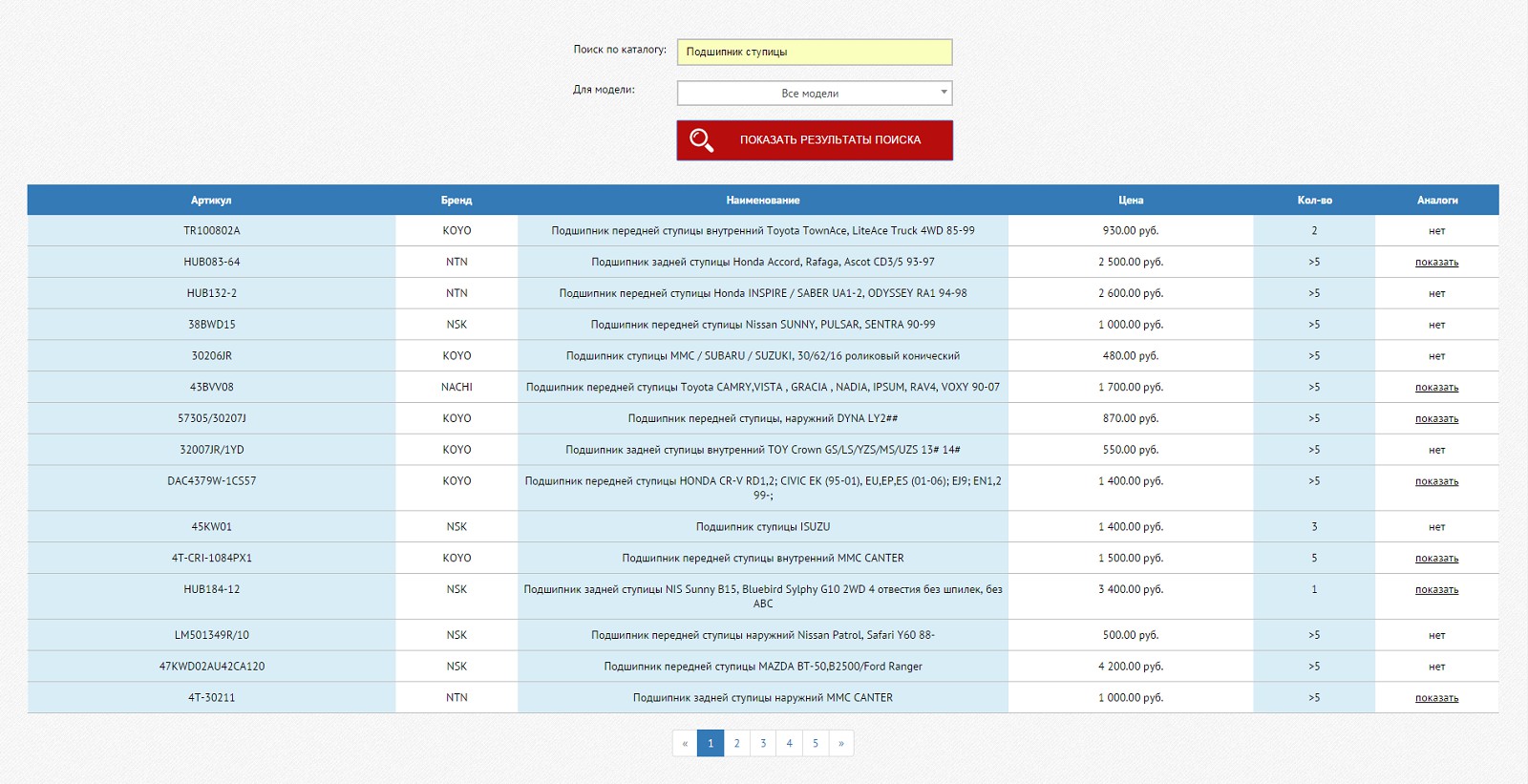
Task: Click the 'Цена' column header
Action: [x=1131, y=201]
